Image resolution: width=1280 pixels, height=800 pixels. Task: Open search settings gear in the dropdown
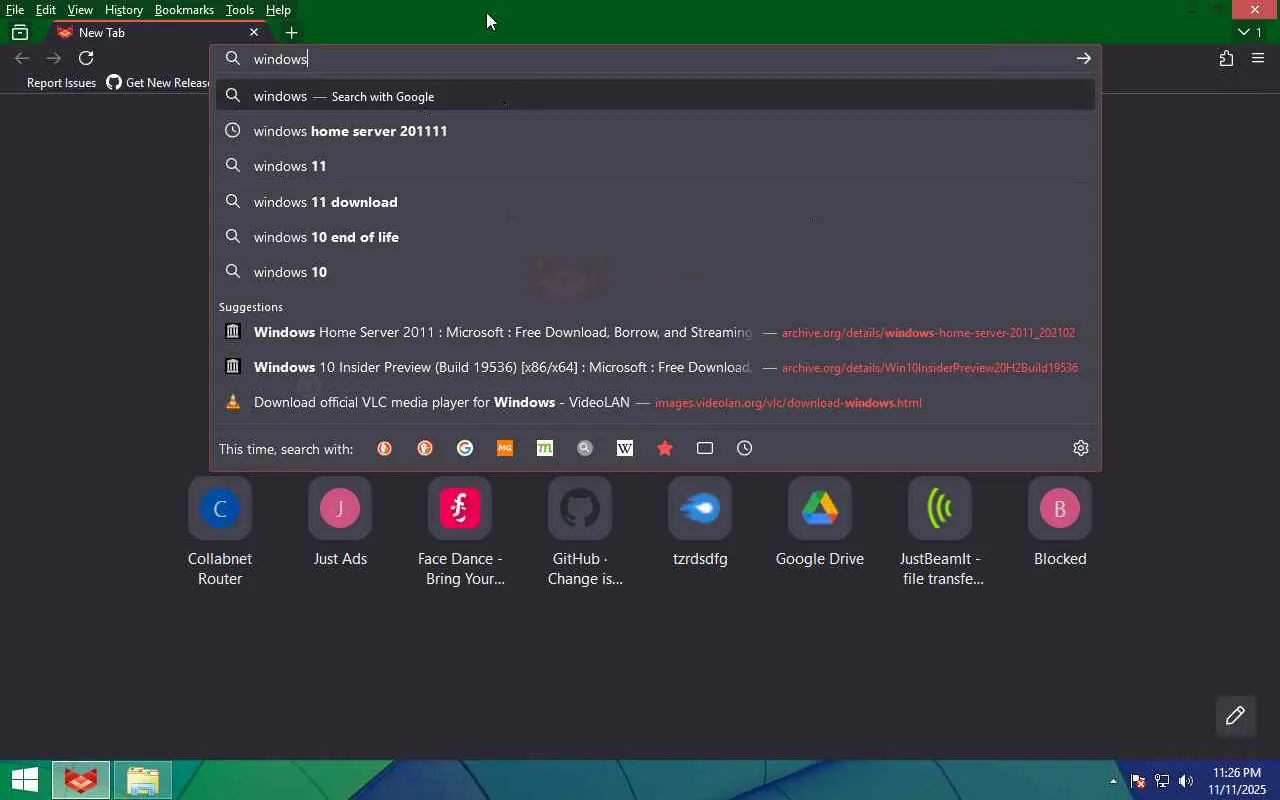pos(1081,448)
